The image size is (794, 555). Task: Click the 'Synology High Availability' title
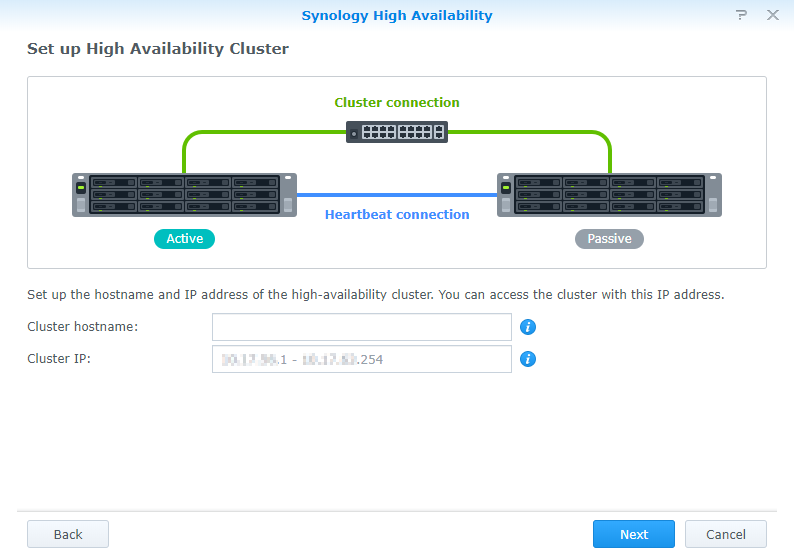coord(397,16)
